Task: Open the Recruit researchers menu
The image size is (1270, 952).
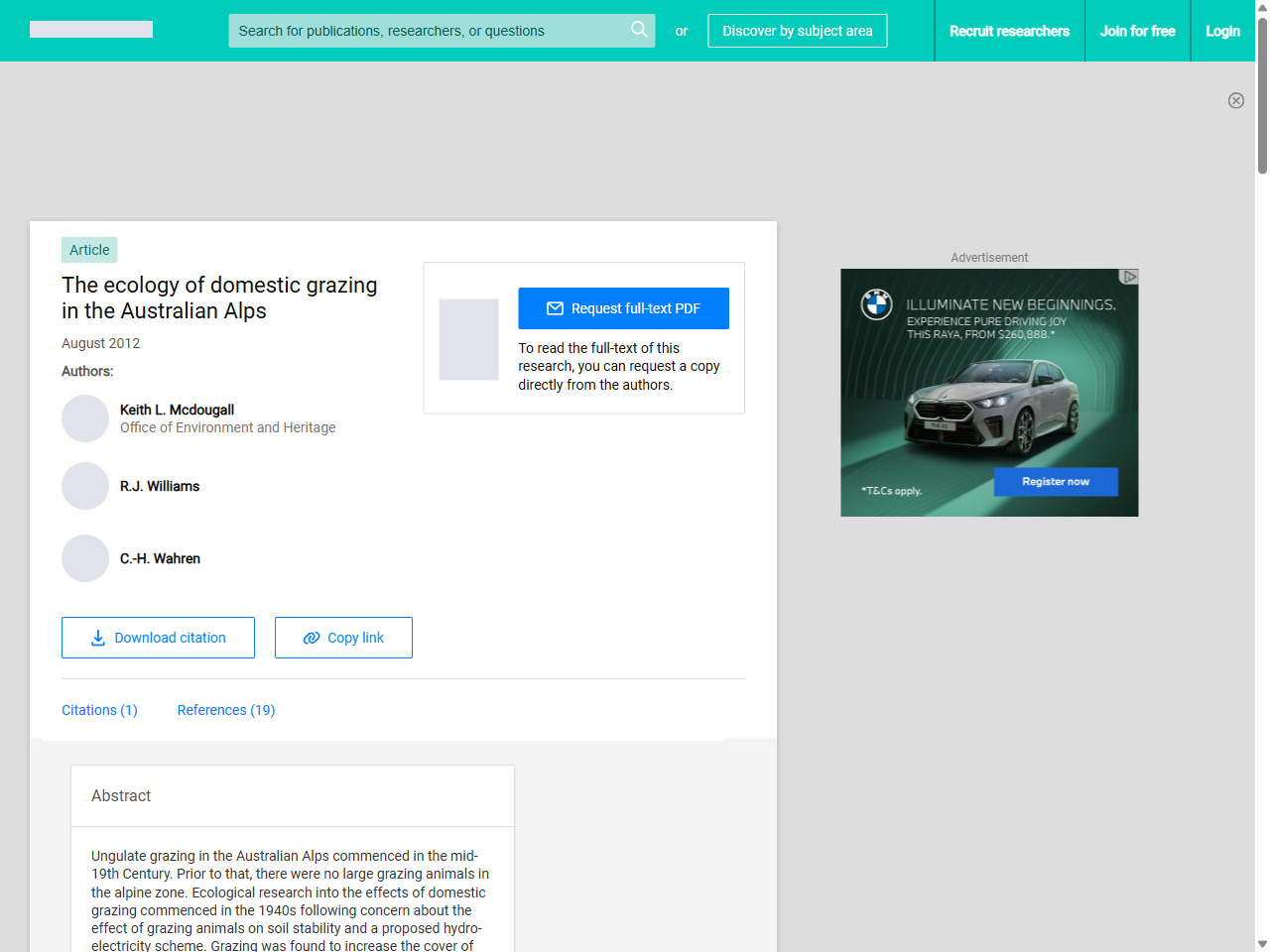Action: click(x=1009, y=31)
